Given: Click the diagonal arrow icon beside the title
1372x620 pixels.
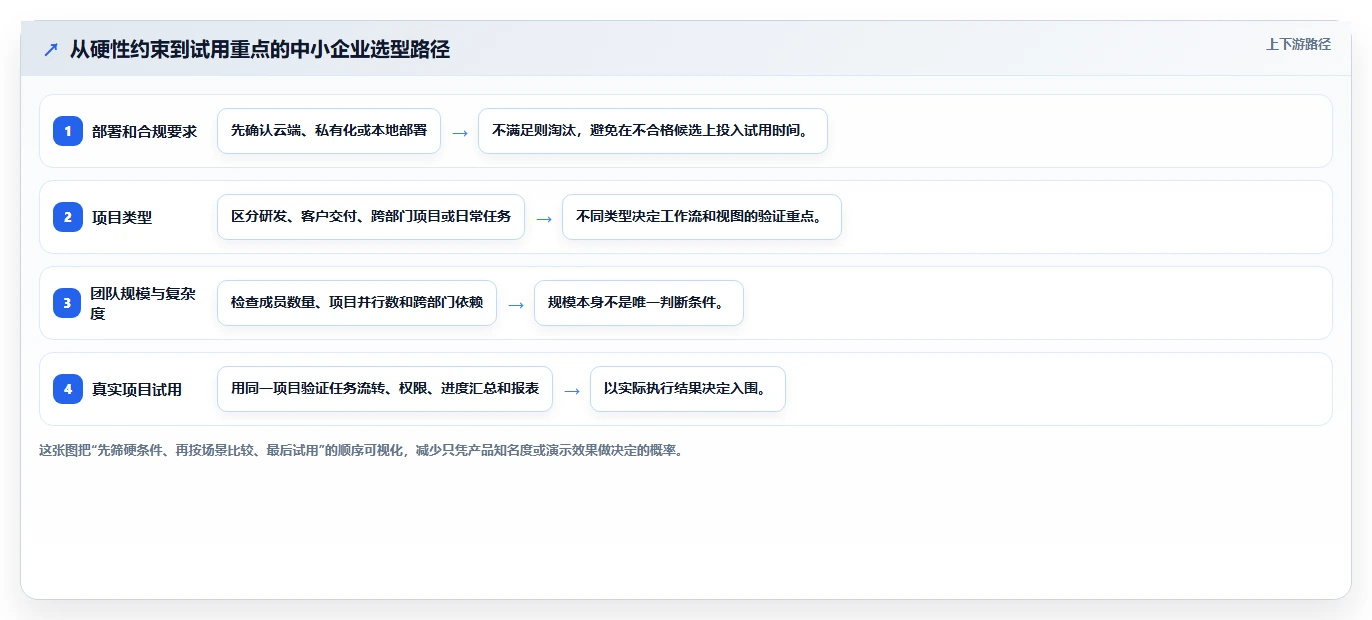Looking at the screenshot, I should pos(51,50).
